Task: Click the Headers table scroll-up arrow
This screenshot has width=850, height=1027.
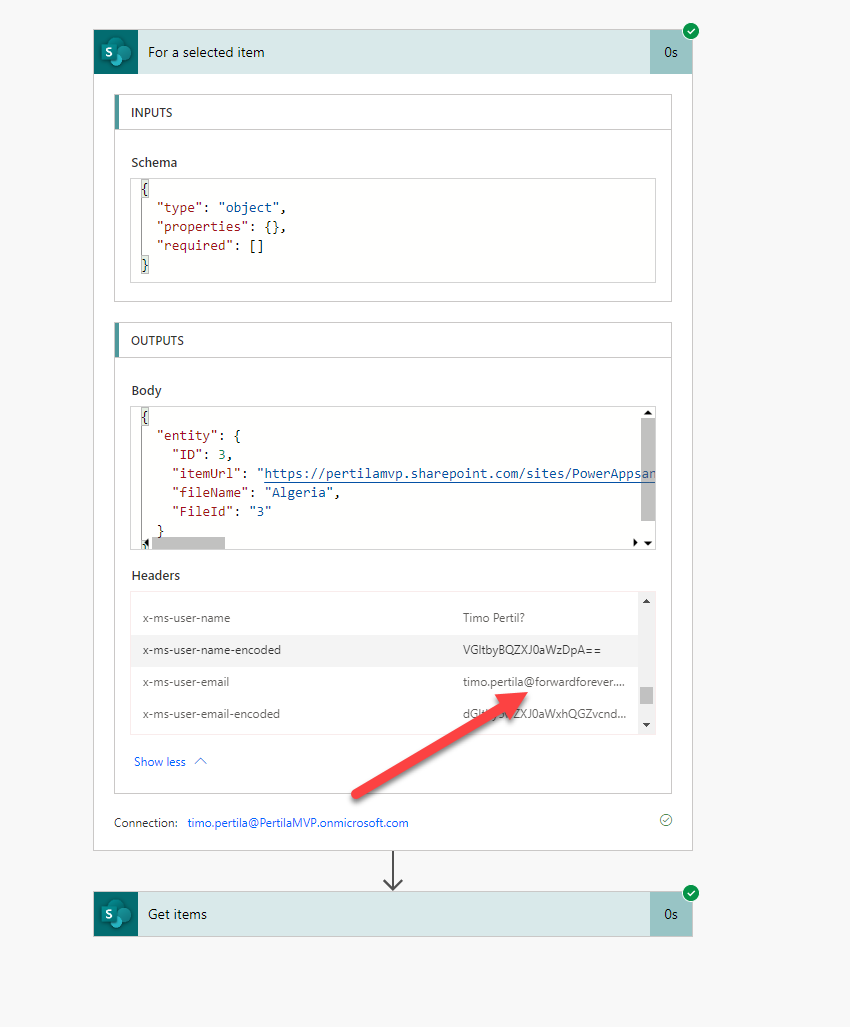Action: (x=646, y=601)
